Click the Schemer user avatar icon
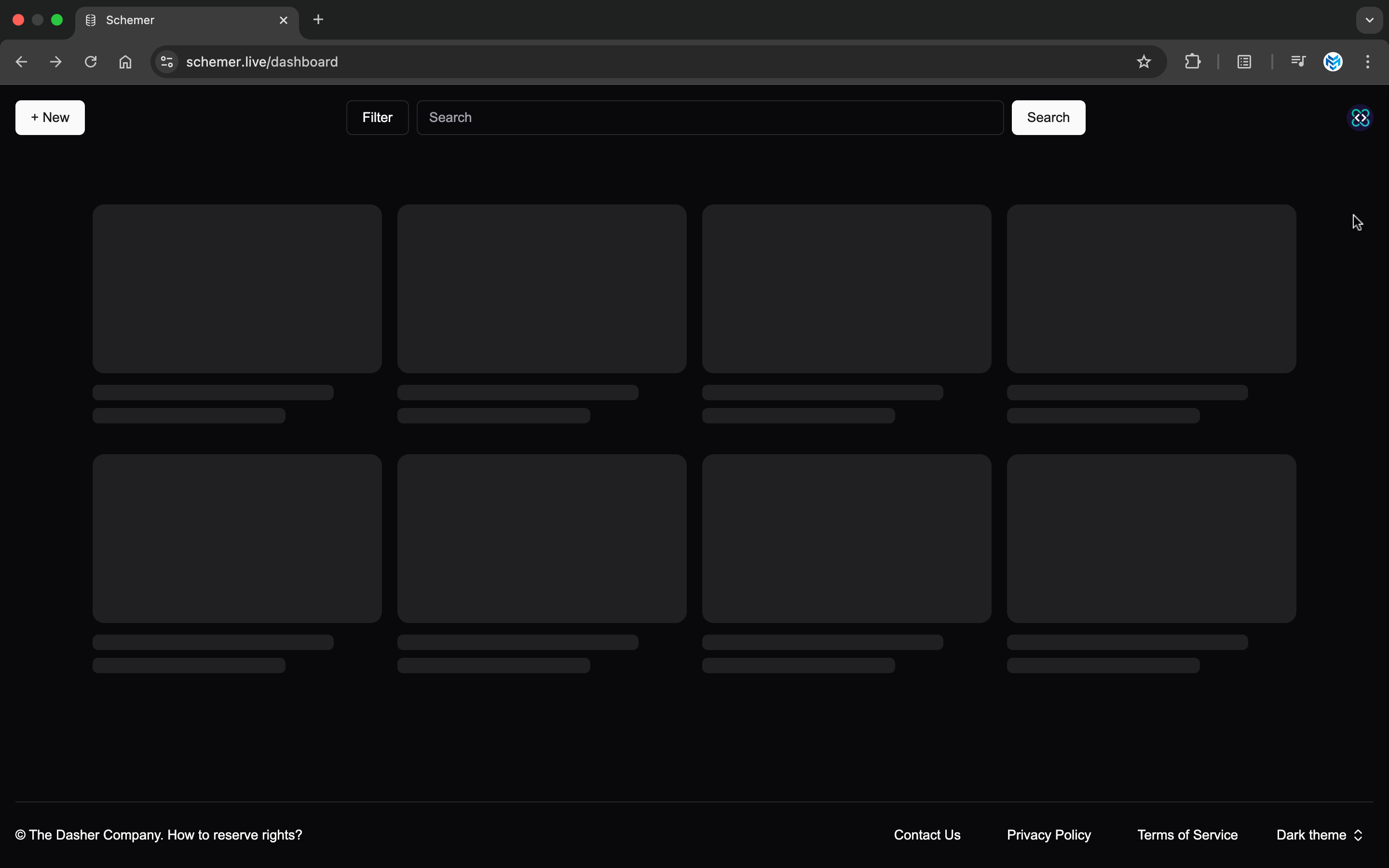This screenshot has width=1389, height=868. coord(1360,118)
